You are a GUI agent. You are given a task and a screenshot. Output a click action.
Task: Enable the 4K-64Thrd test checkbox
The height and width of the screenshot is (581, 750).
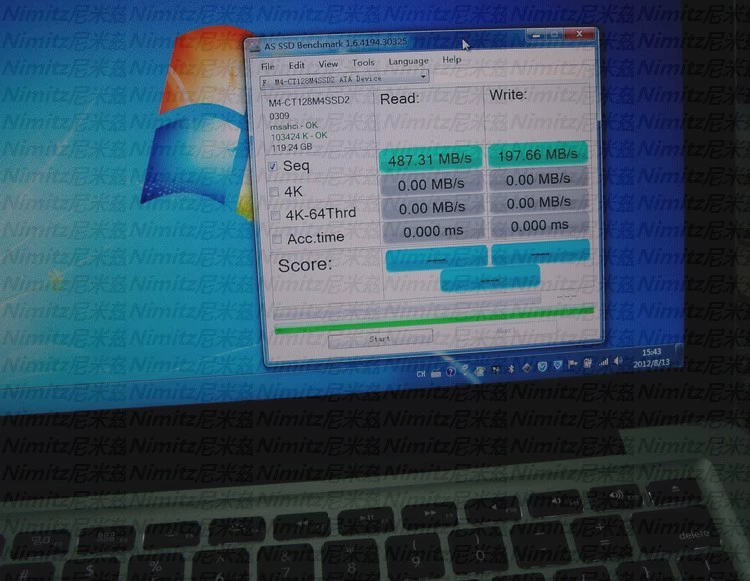[276, 214]
